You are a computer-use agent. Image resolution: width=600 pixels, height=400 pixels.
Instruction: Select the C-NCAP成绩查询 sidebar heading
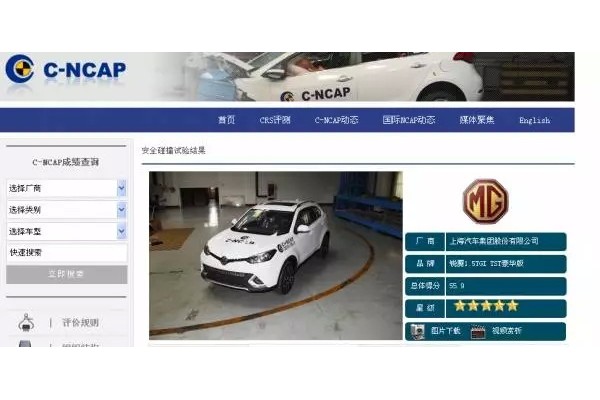click(66, 162)
